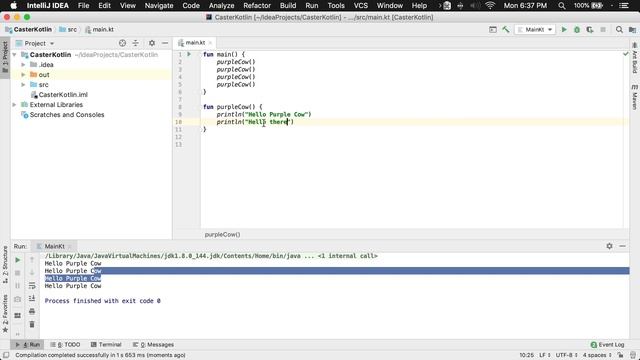Clear all console output with trash icon
The image size is (640, 360).
tap(32, 324)
